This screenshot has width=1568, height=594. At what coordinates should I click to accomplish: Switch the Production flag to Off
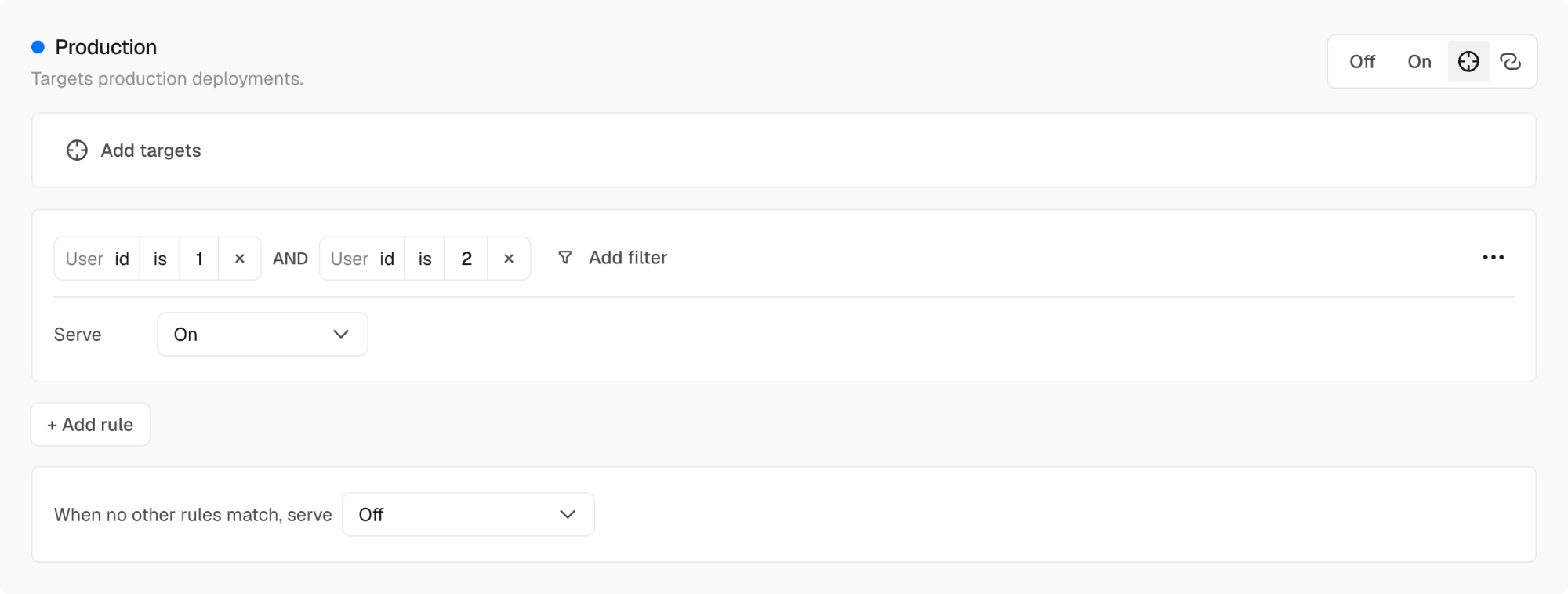(1362, 62)
